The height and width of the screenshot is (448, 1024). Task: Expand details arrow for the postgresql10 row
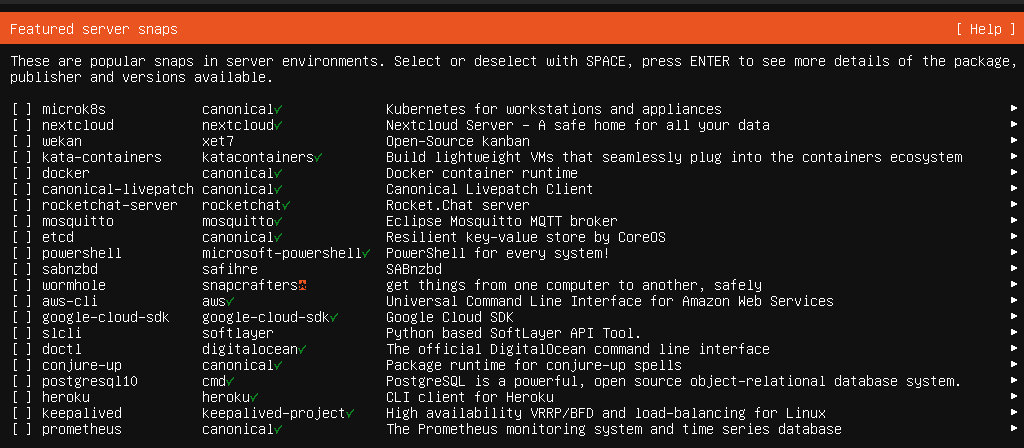coord(1014,381)
